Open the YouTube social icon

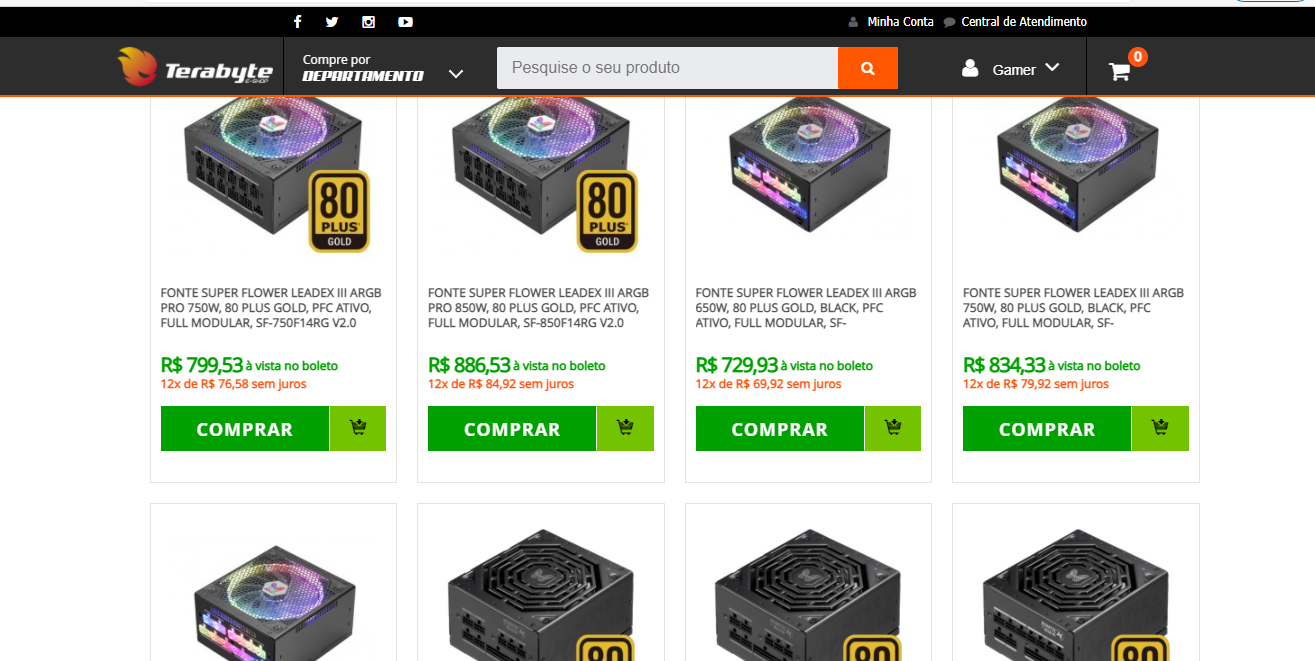coord(405,22)
